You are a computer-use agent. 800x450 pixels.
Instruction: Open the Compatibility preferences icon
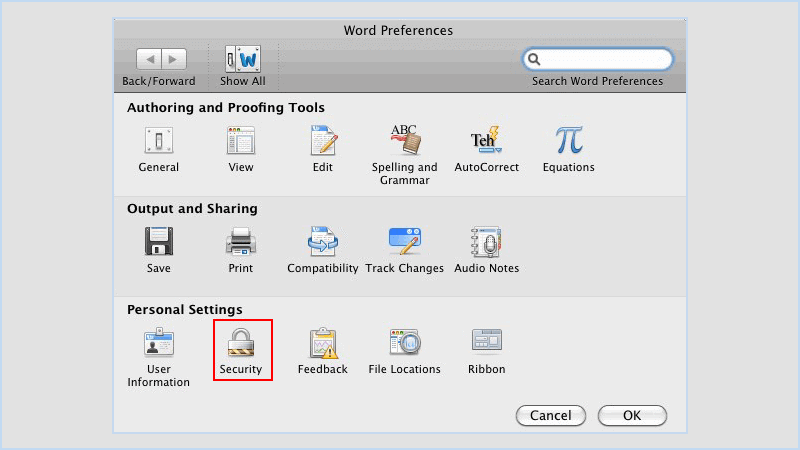click(x=322, y=241)
